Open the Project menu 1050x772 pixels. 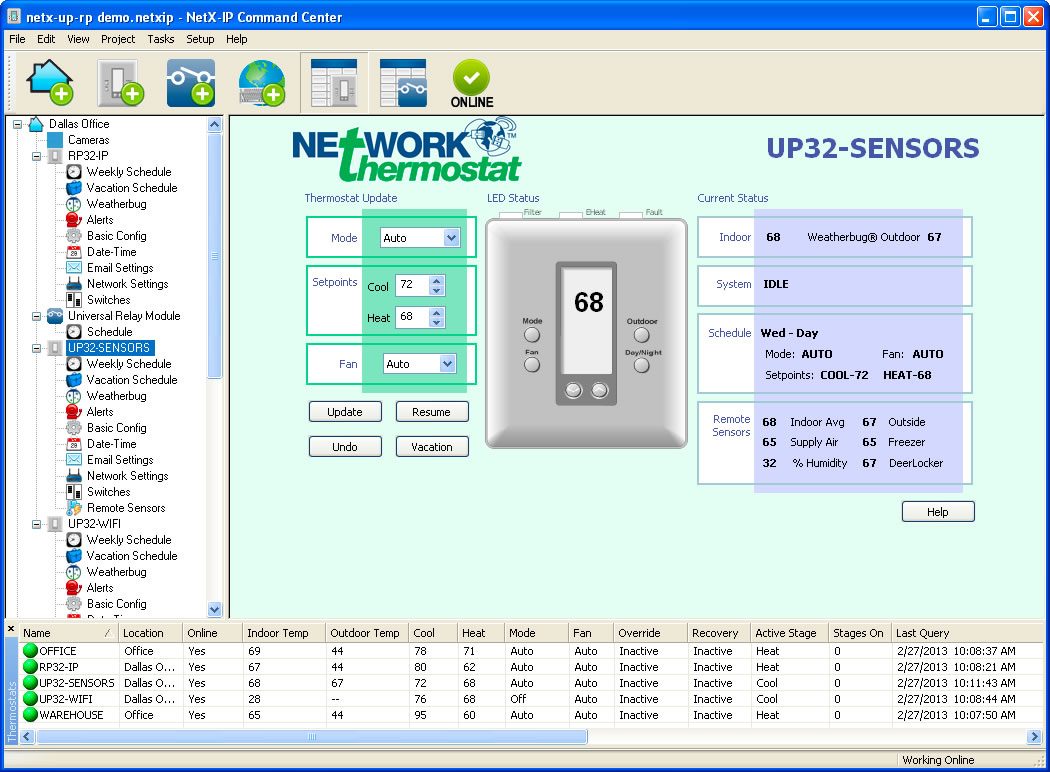click(x=118, y=39)
